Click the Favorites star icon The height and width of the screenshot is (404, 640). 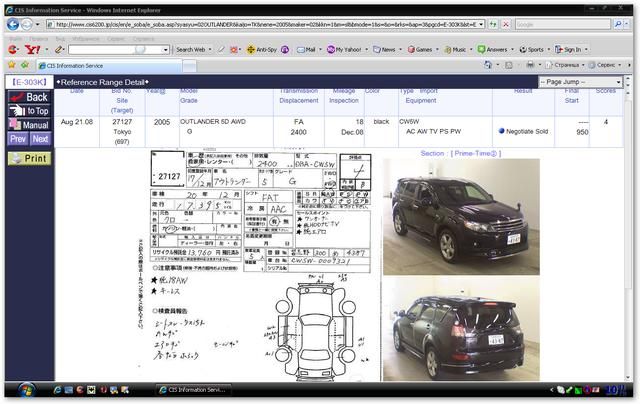[12, 65]
